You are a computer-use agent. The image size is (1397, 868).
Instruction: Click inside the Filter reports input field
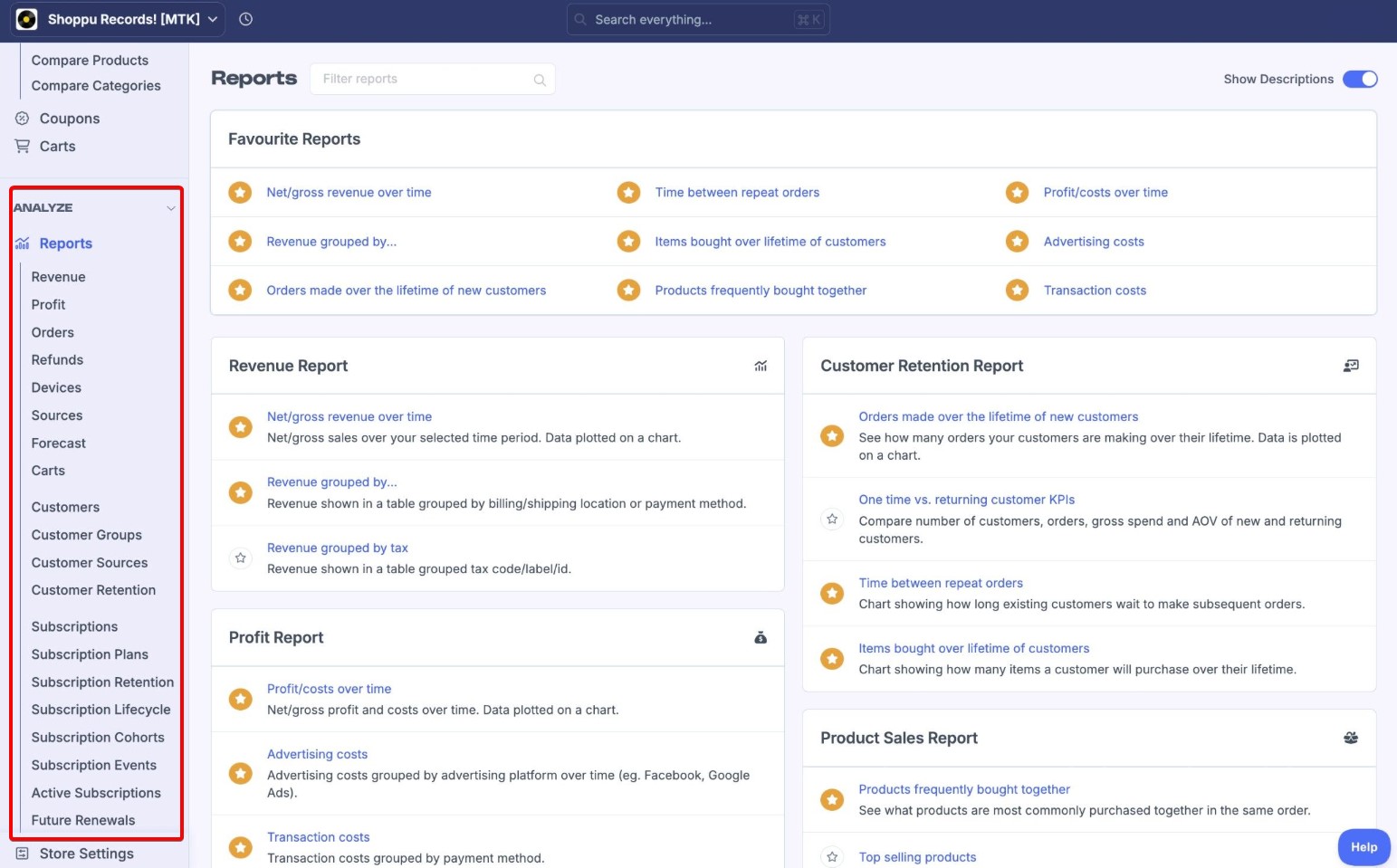(x=416, y=79)
